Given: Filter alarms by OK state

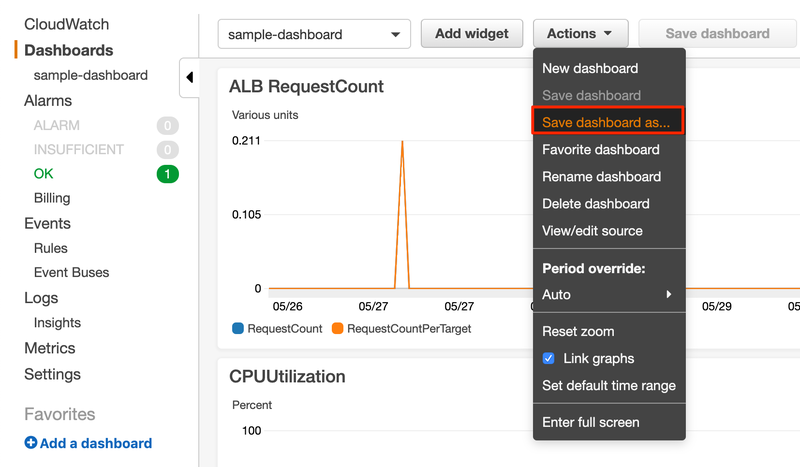Looking at the screenshot, I should 43,174.
